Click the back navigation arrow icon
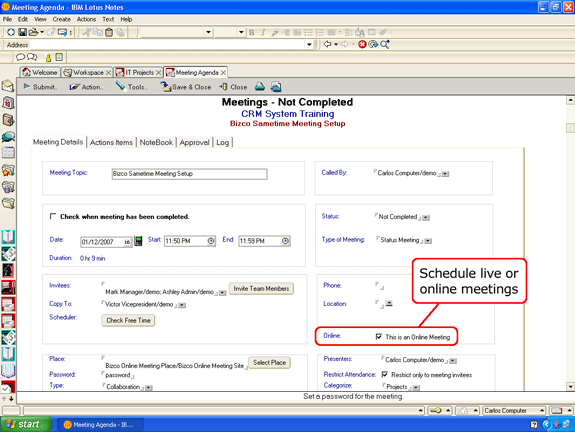Screen dimensions: 575x432 327,44
